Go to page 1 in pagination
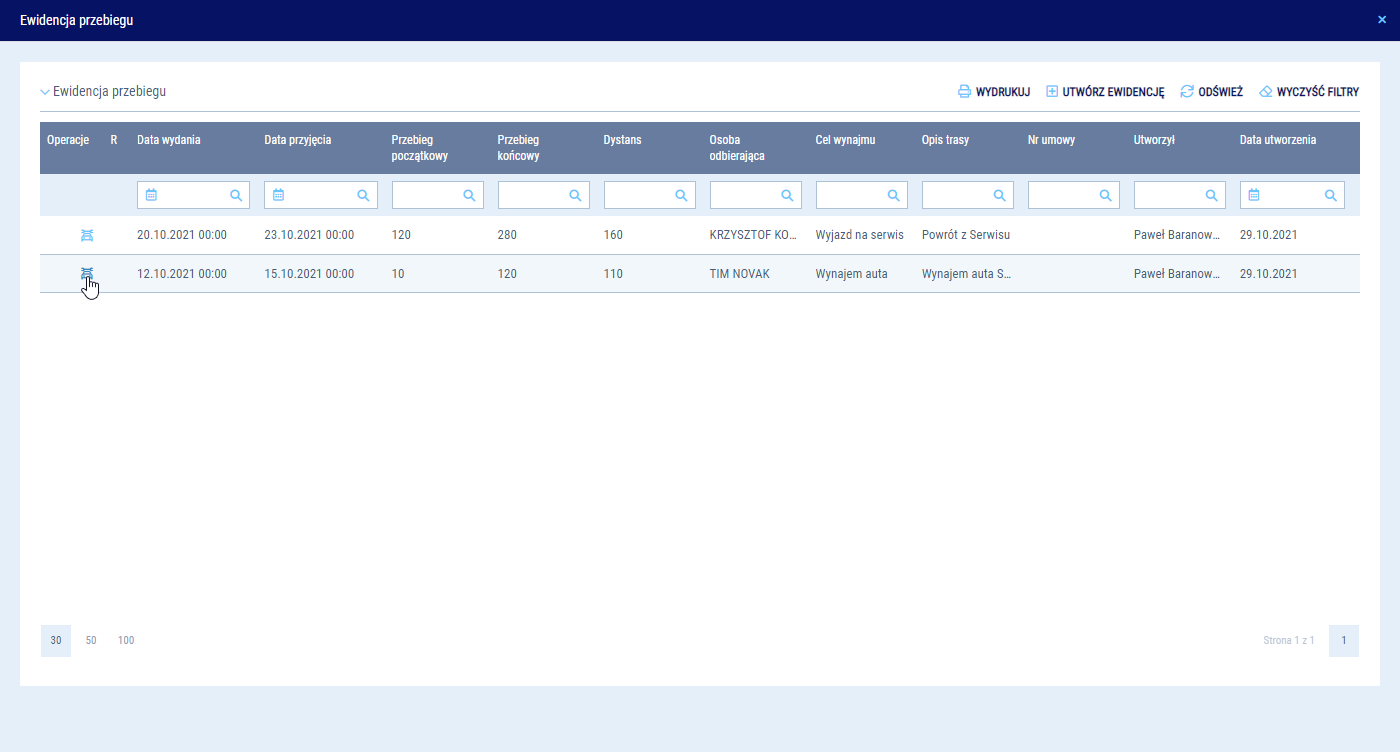Viewport: 1400px width, 752px height. click(1343, 640)
